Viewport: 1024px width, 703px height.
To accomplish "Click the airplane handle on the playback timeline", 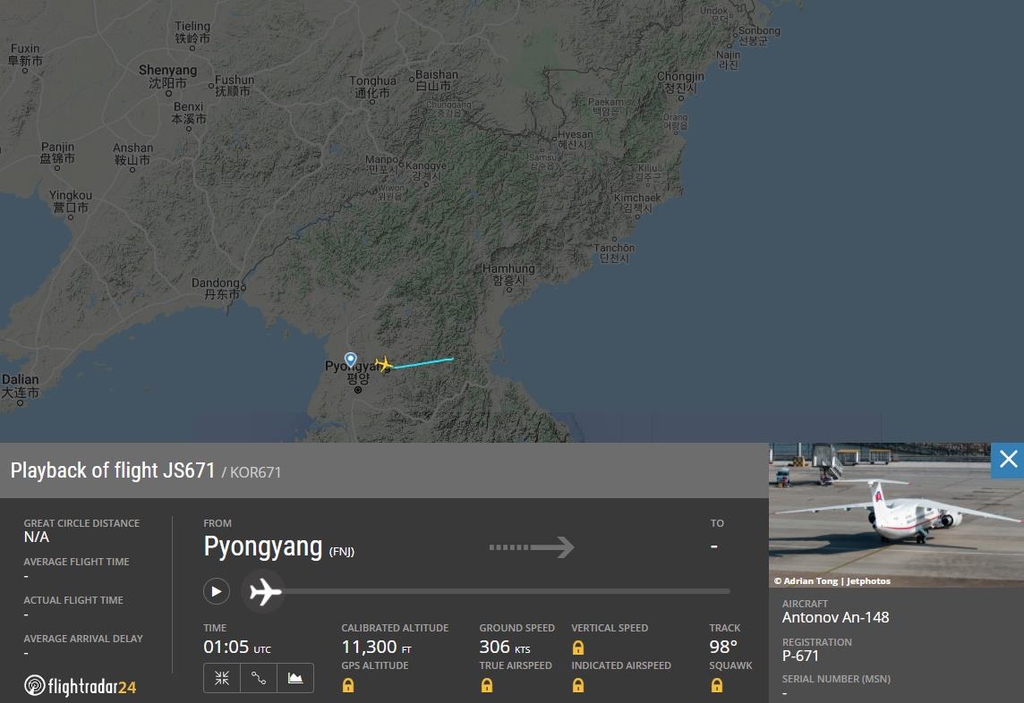I will (x=264, y=591).
